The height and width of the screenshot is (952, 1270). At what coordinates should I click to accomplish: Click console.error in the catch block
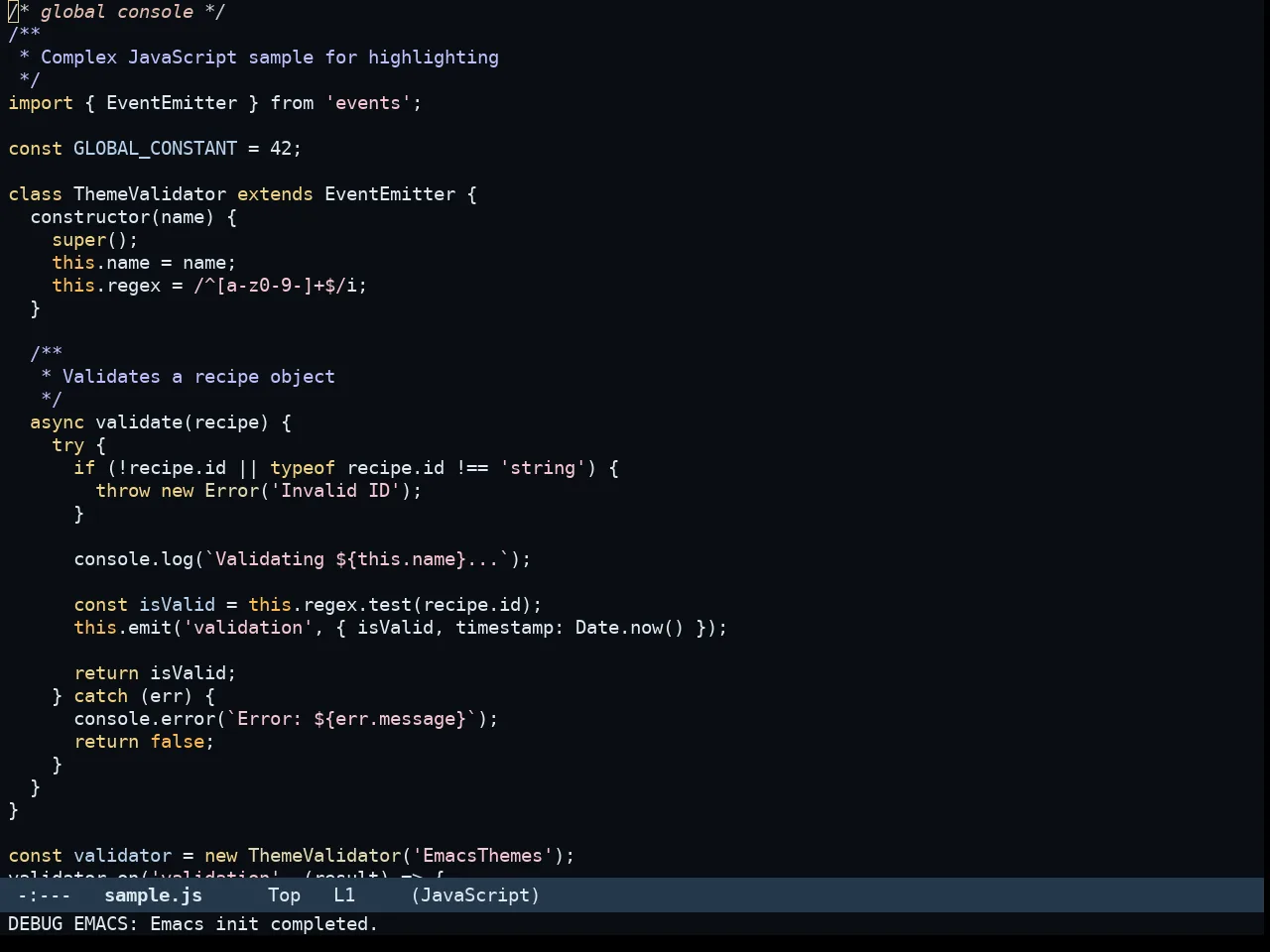[144, 718]
